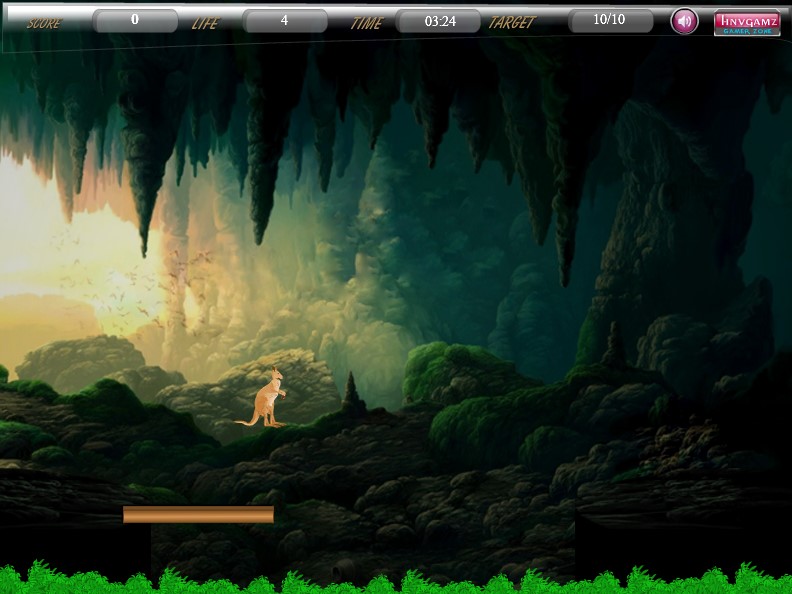792x594 pixels.
Task: Click the TARGET label
Action: [512, 22]
